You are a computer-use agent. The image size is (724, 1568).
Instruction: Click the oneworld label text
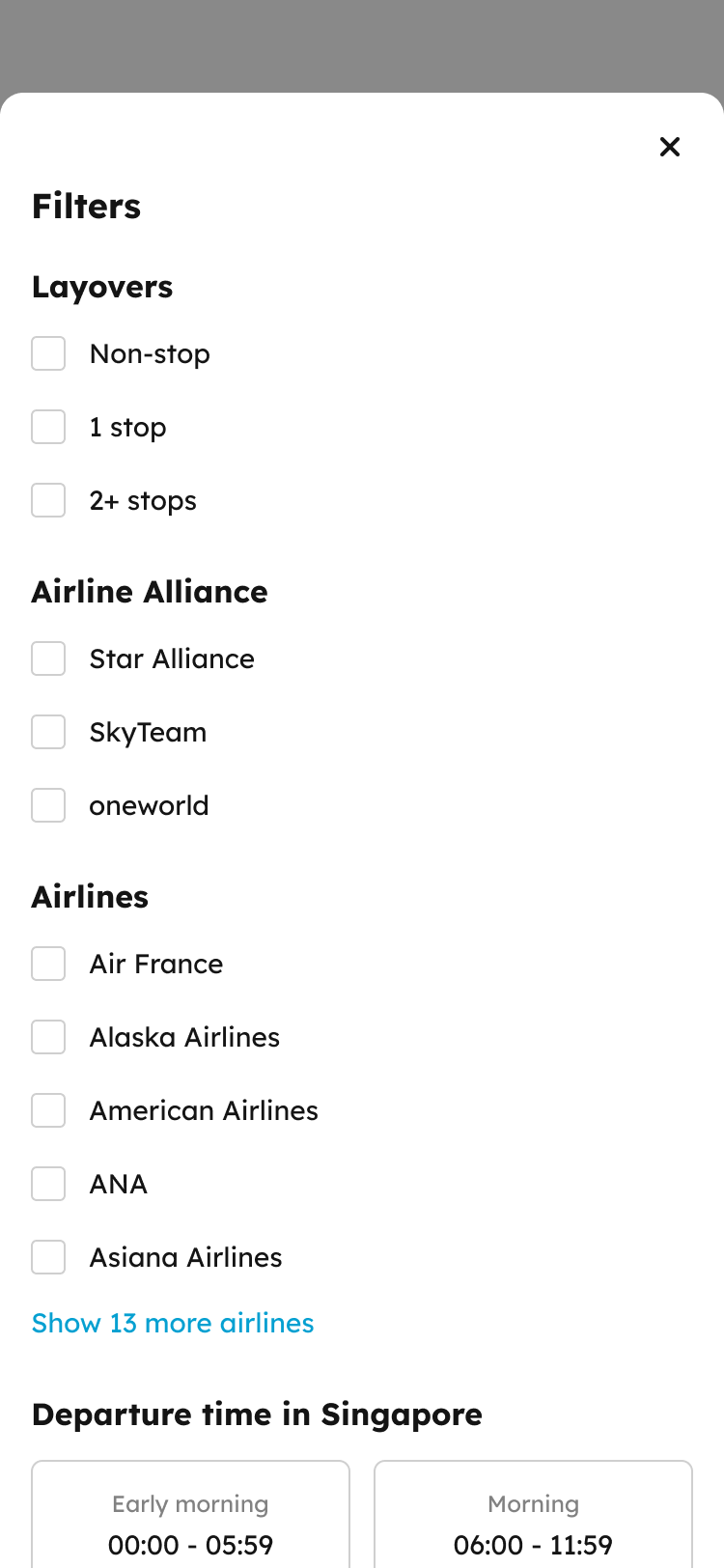click(x=149, y=805)
